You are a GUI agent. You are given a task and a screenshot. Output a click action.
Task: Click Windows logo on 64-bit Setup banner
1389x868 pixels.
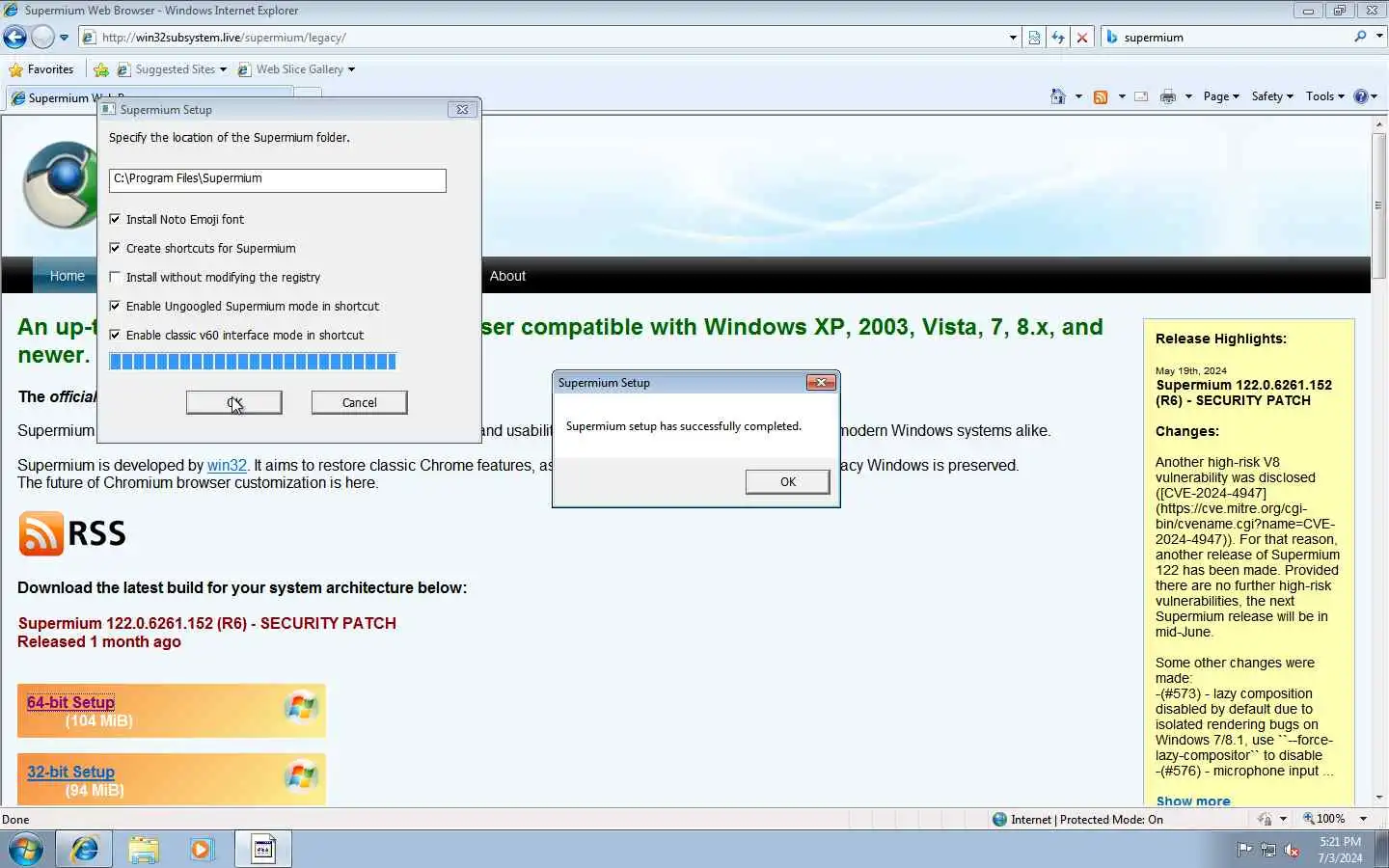pyautogui.click(x=301, y=707)
